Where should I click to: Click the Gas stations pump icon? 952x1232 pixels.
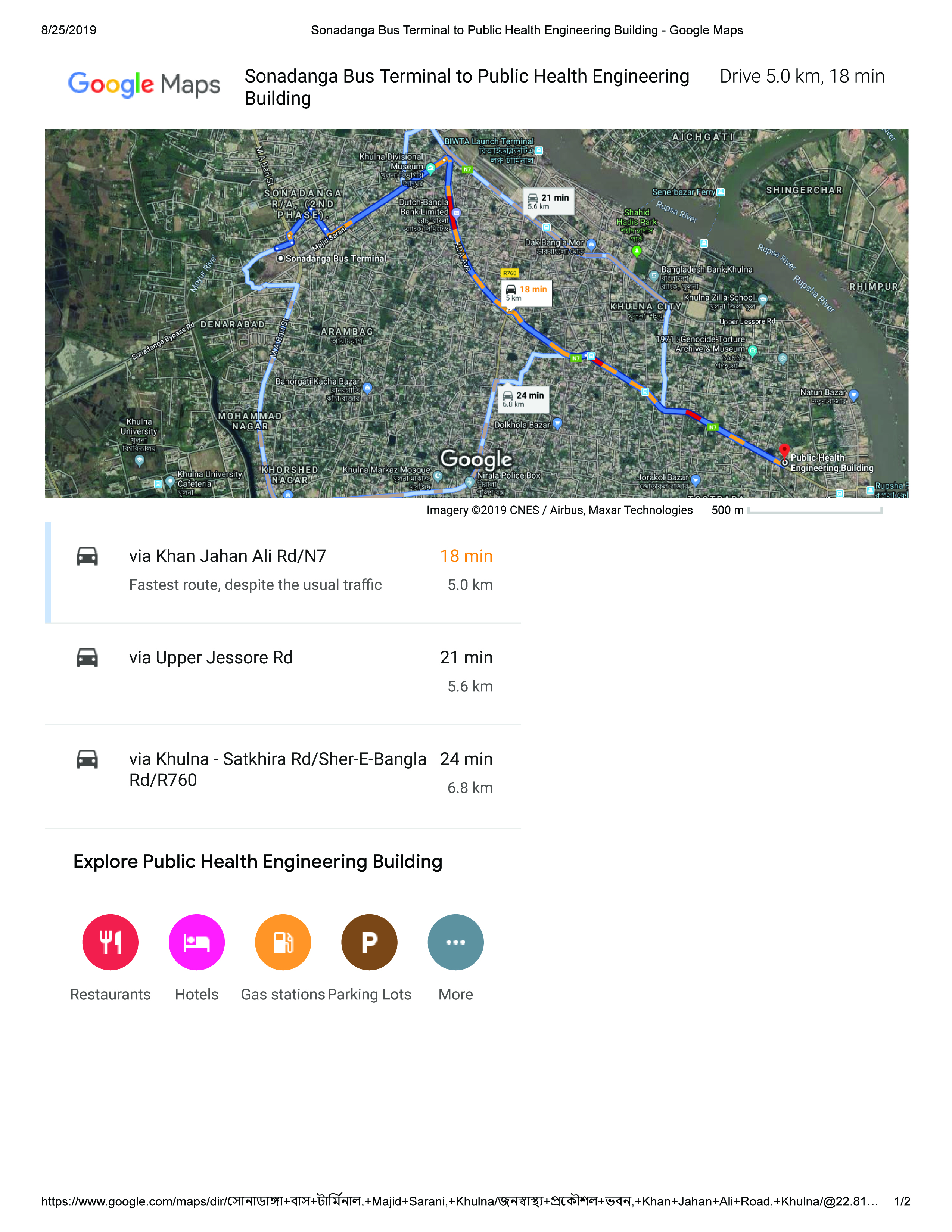click(283, 942)
